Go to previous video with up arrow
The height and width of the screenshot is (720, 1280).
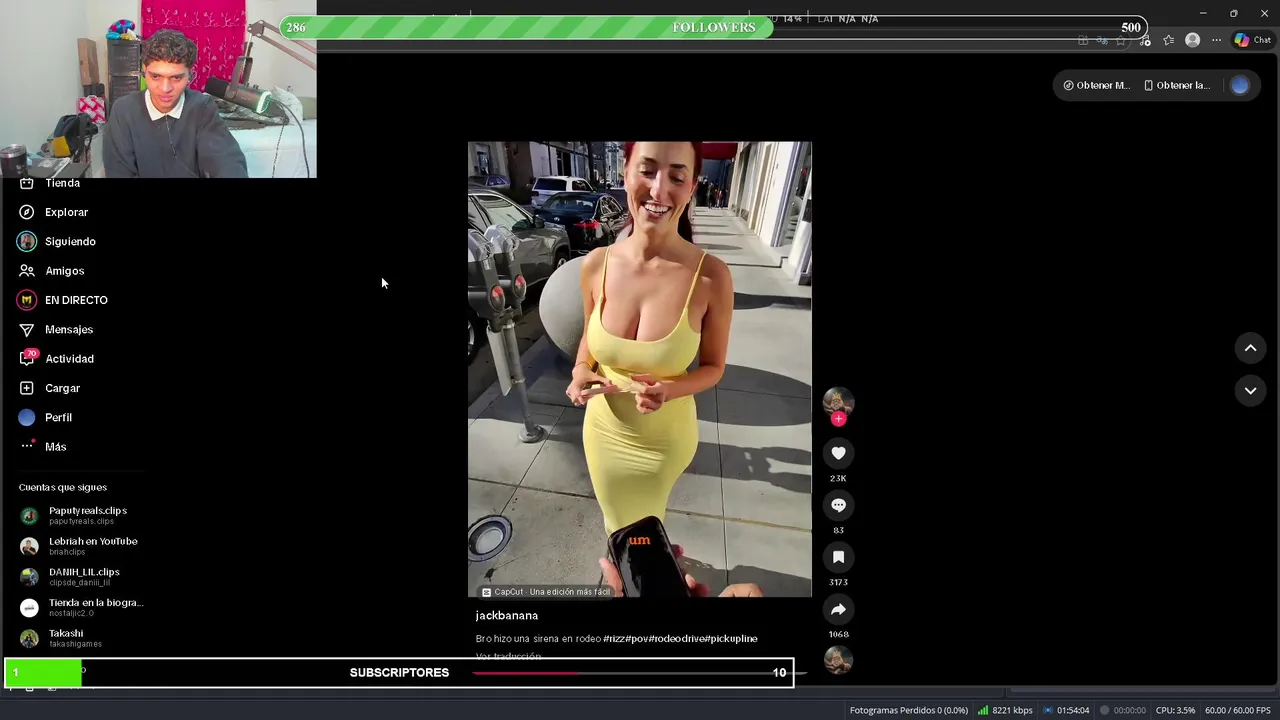pos(1250,348)
